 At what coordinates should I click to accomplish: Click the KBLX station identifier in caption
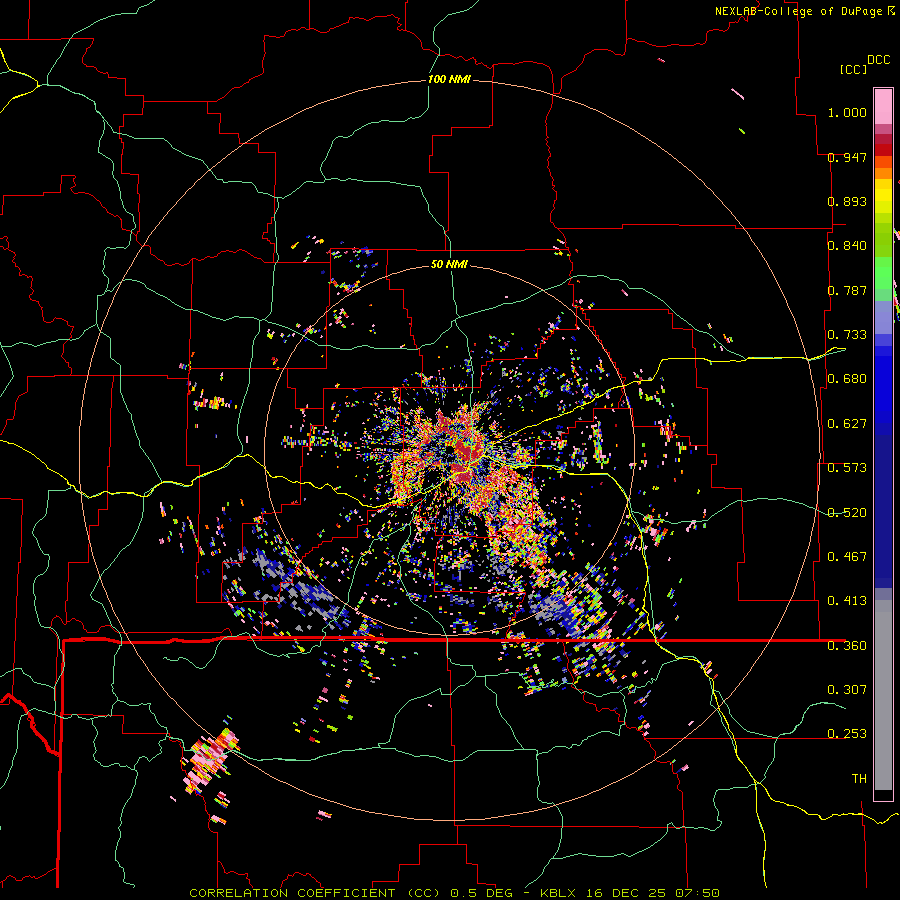[x=559, y=893]
